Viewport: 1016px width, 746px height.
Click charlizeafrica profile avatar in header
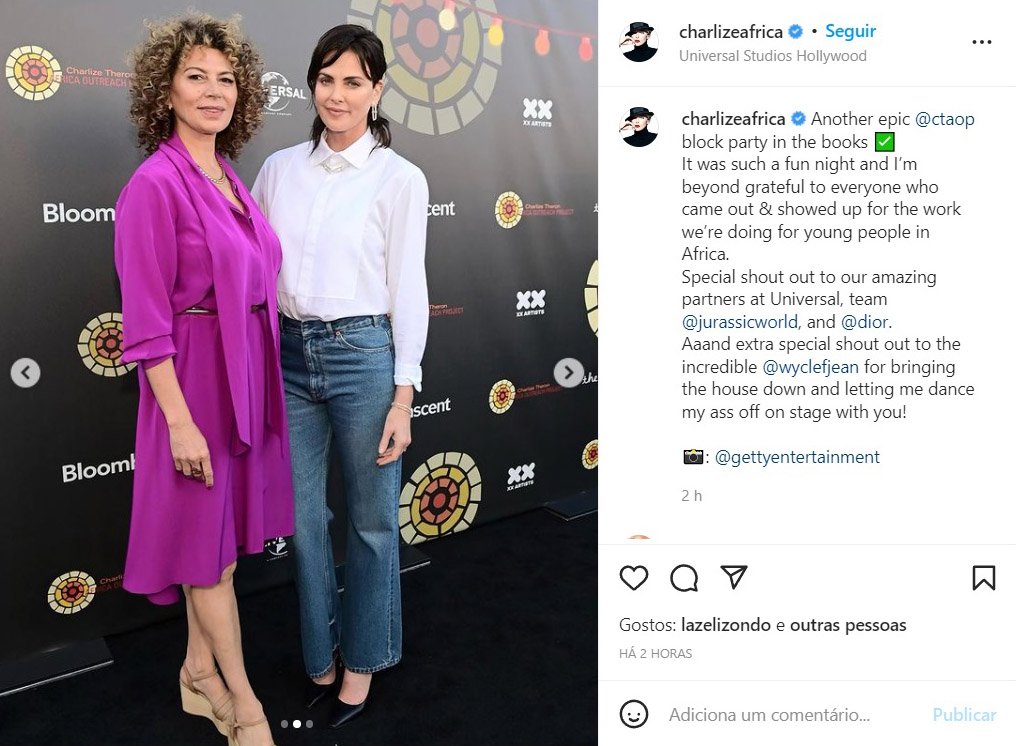[x=640, y=42]
